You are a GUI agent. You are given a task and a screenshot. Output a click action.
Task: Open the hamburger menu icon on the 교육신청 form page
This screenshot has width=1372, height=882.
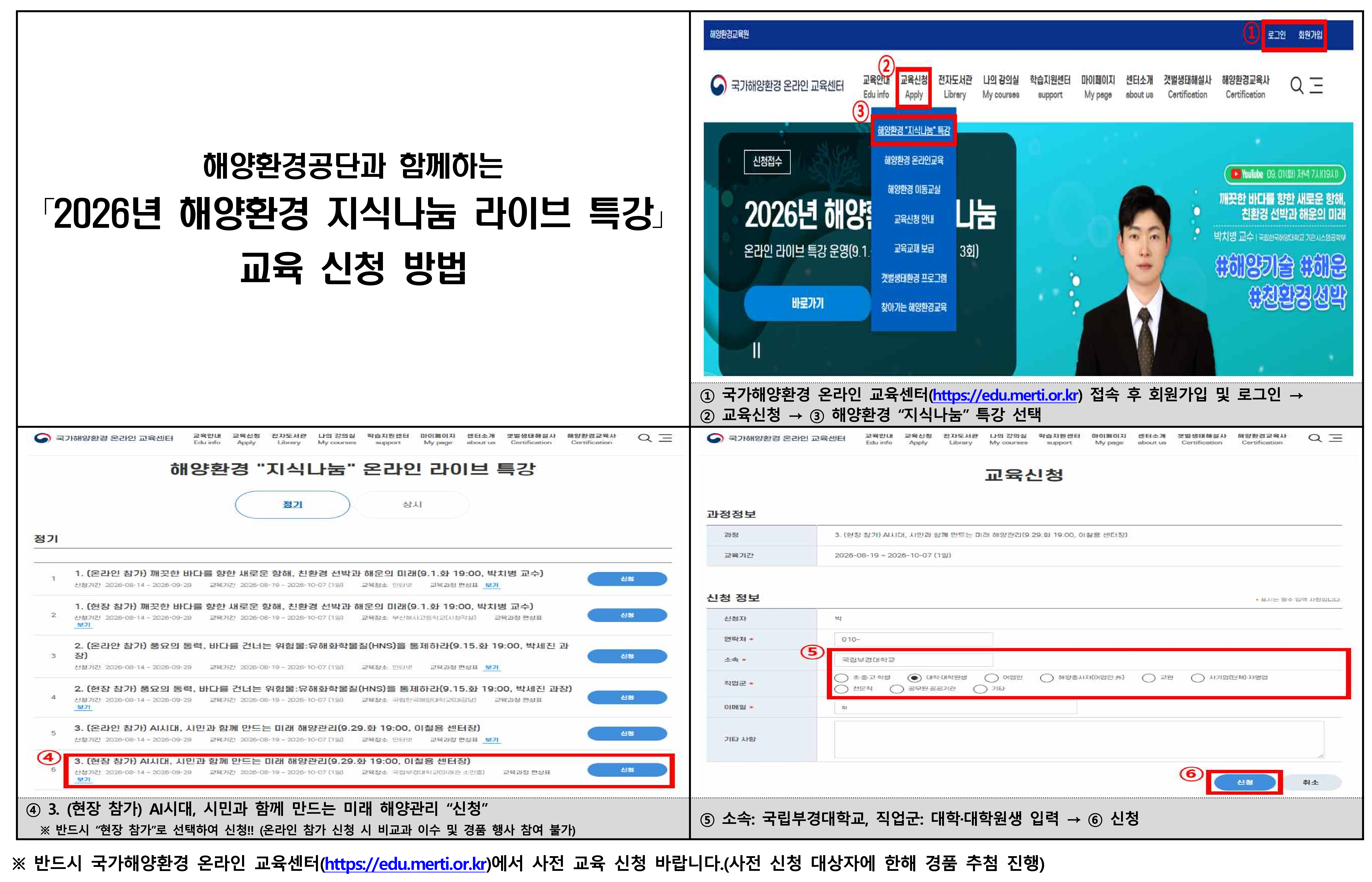coord(1335,438)
